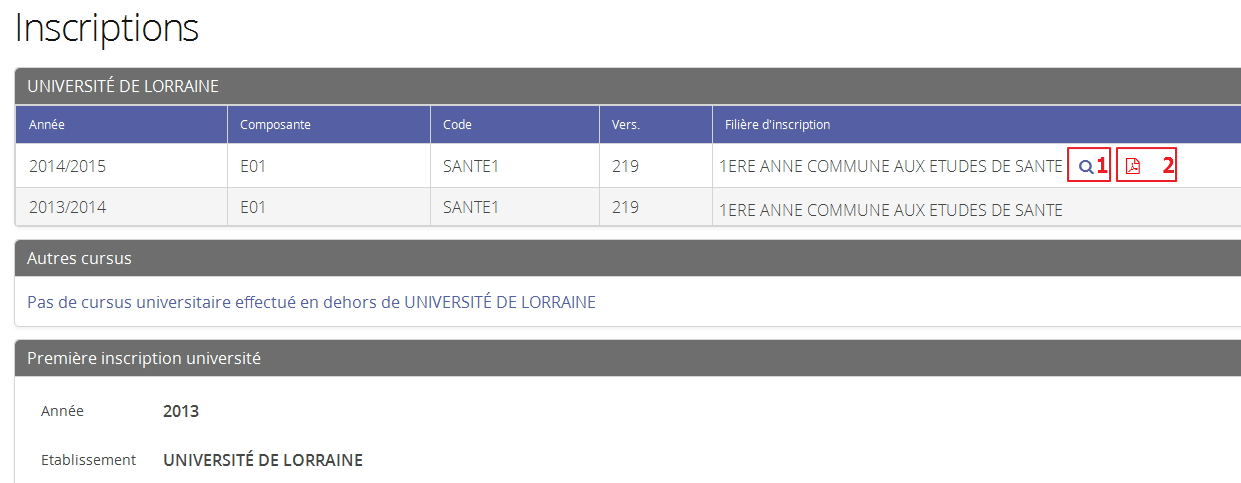Click the Première inscription université panel header
This screenshot has width=1241, height=483.
pos(144,358)
